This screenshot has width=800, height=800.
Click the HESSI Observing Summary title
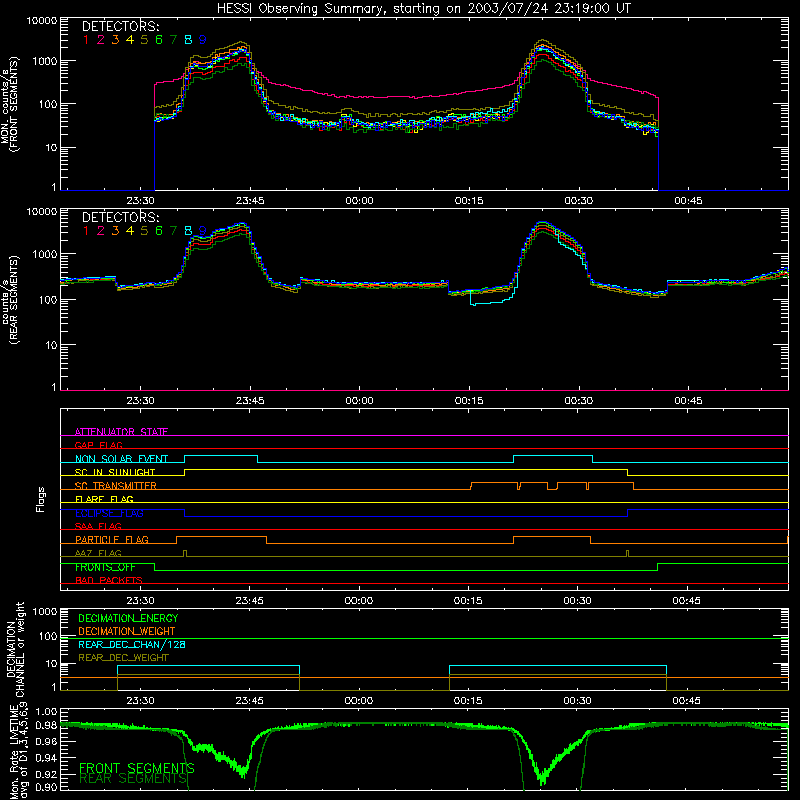click(423, 9)
